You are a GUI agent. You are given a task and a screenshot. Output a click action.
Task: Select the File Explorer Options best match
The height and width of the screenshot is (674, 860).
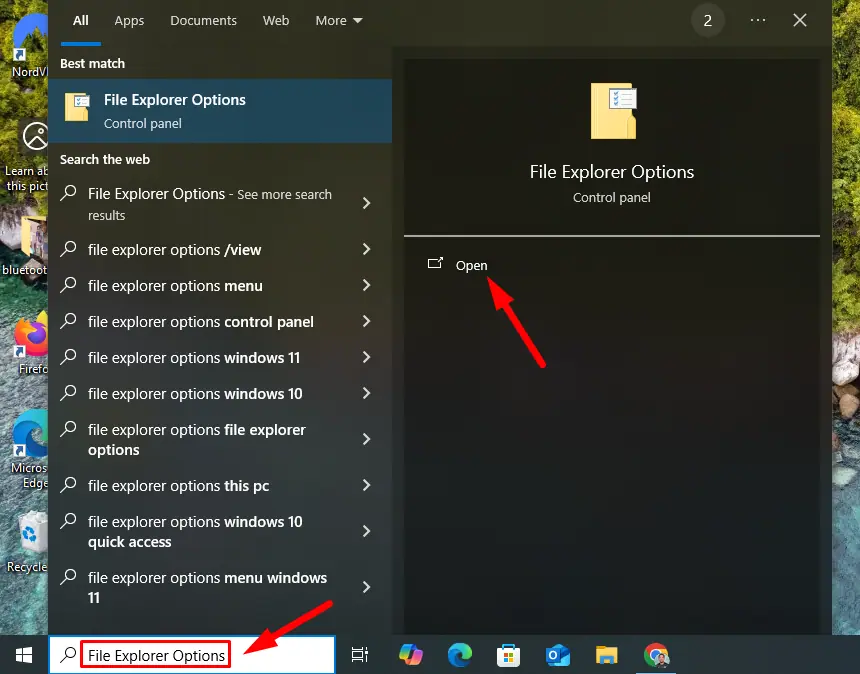tap(220, 111)
